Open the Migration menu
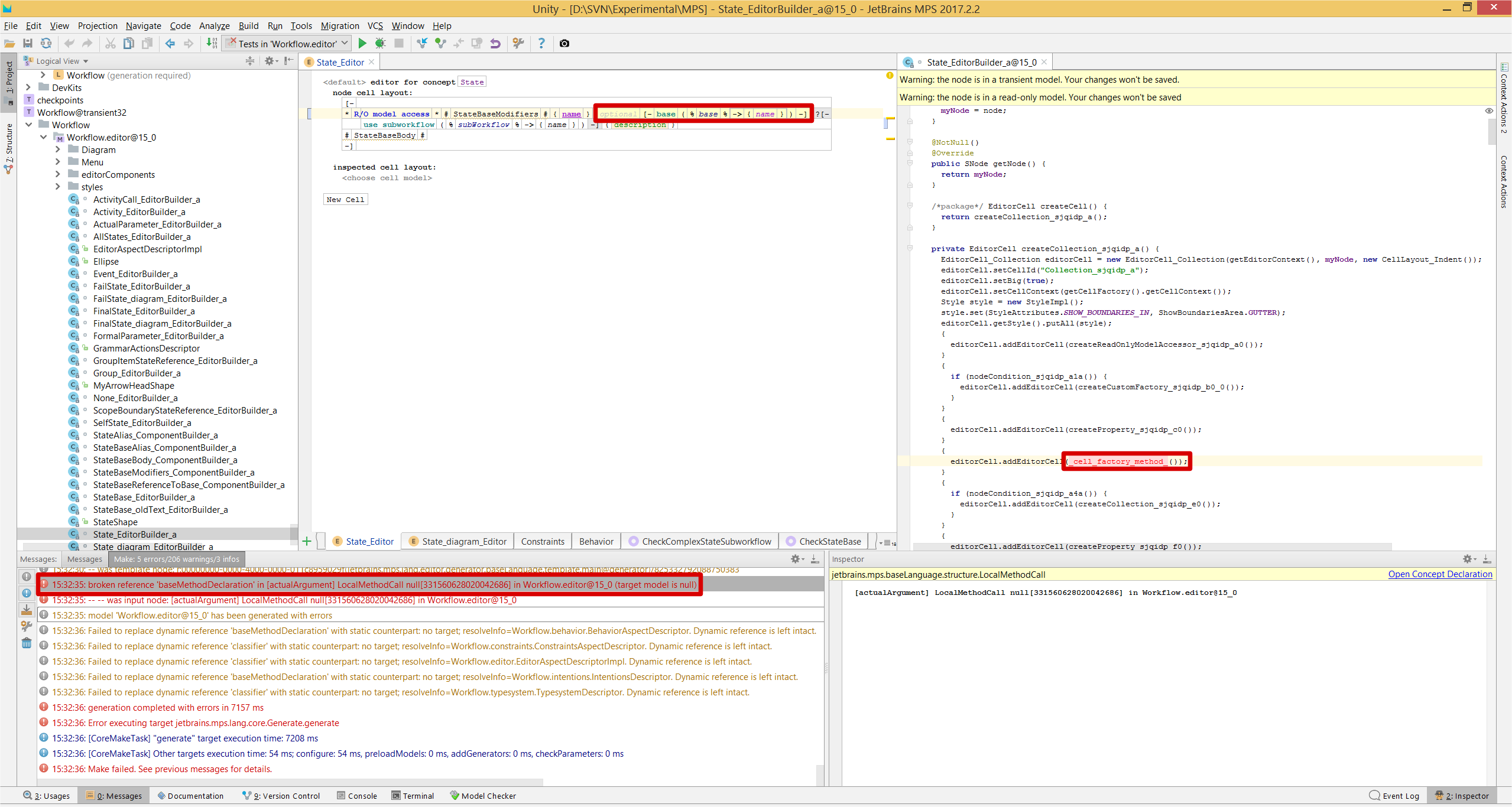The width and height of the screenshot is (1512, 807). tap(339, 25)
